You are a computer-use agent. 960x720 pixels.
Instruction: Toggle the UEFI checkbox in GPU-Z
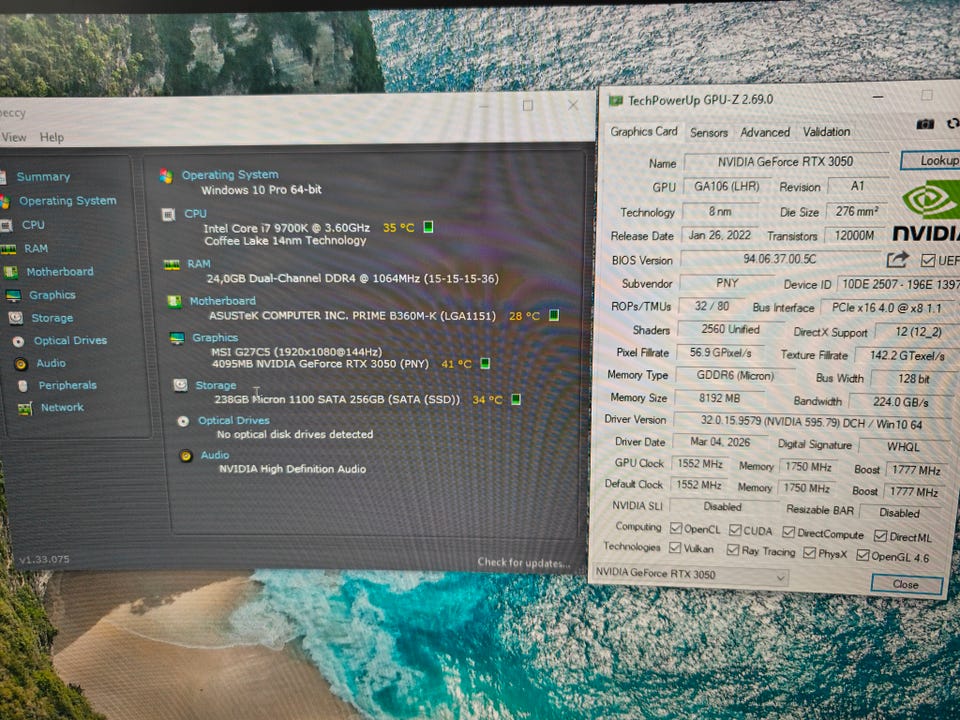point(928,260)
